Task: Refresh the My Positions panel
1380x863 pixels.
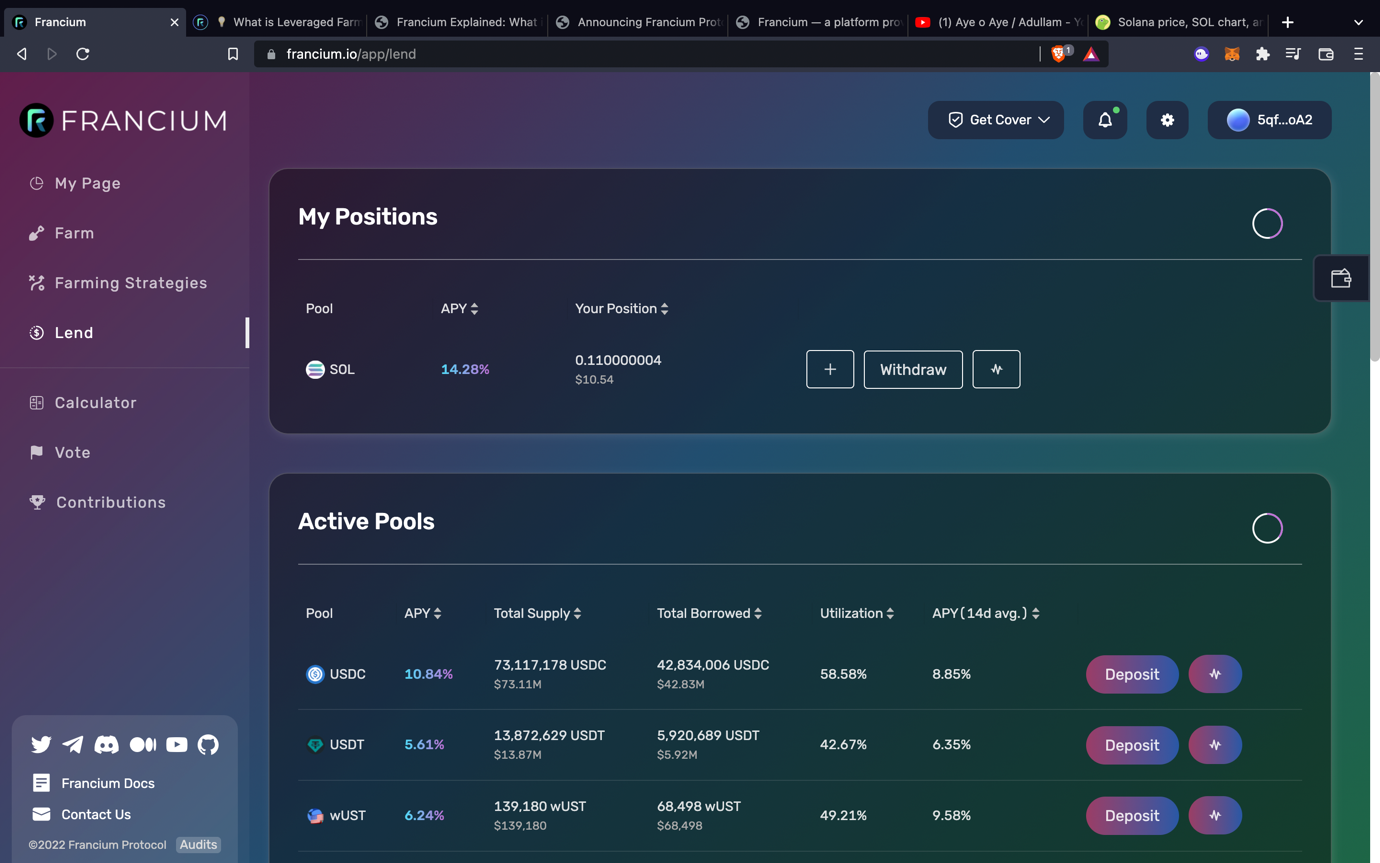Action: [1267, 223]
